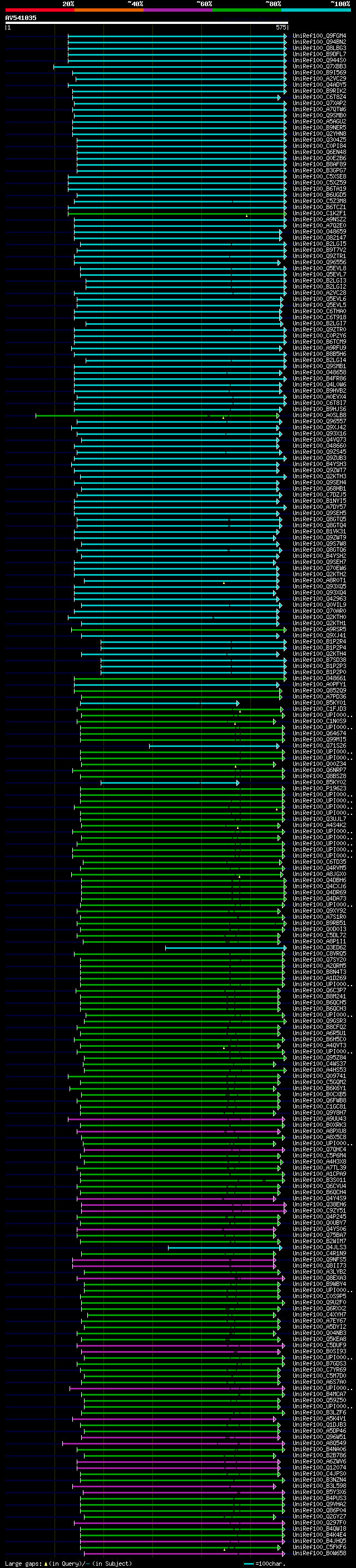Select label UniRef100_B3GPG7
Screen dimensions: 356x1568
tap(319, 170)
